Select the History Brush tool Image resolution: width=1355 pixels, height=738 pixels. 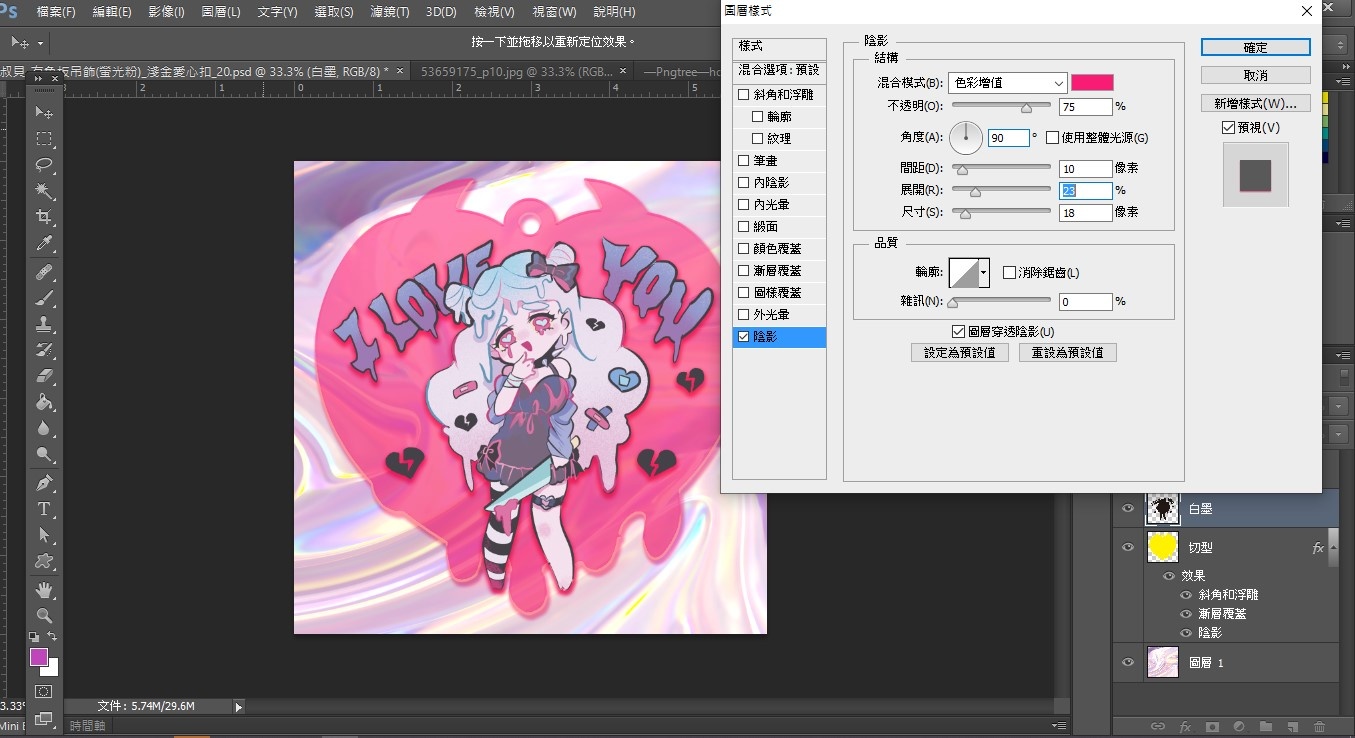(44, 351)
